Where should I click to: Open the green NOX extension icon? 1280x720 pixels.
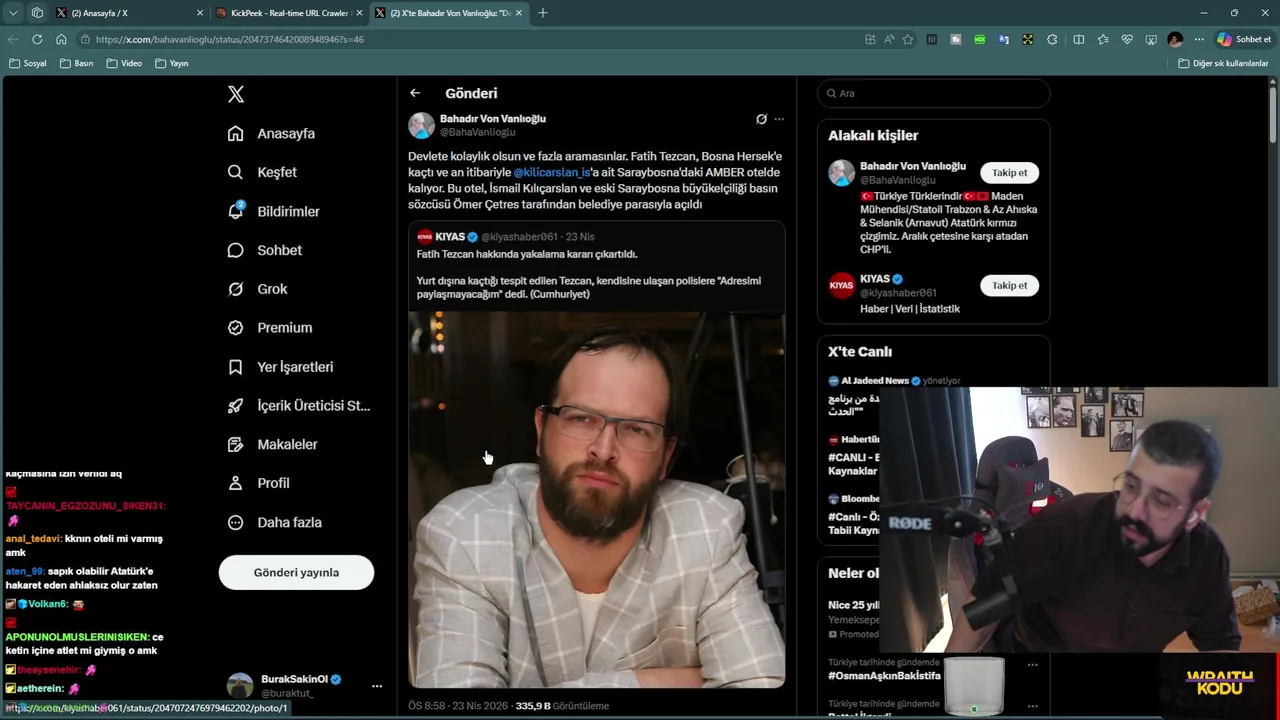point(980,39)
